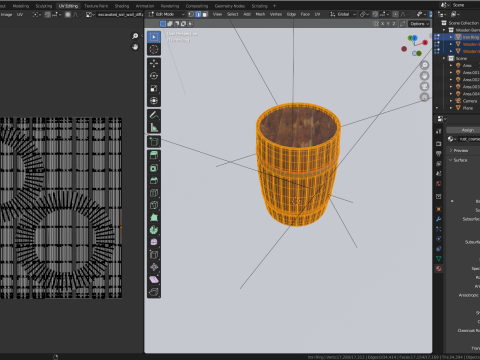Image resolution: width=480 pixels, height=360 pixels.
Task: Enable face select mode
Action: tap(205, 14)
